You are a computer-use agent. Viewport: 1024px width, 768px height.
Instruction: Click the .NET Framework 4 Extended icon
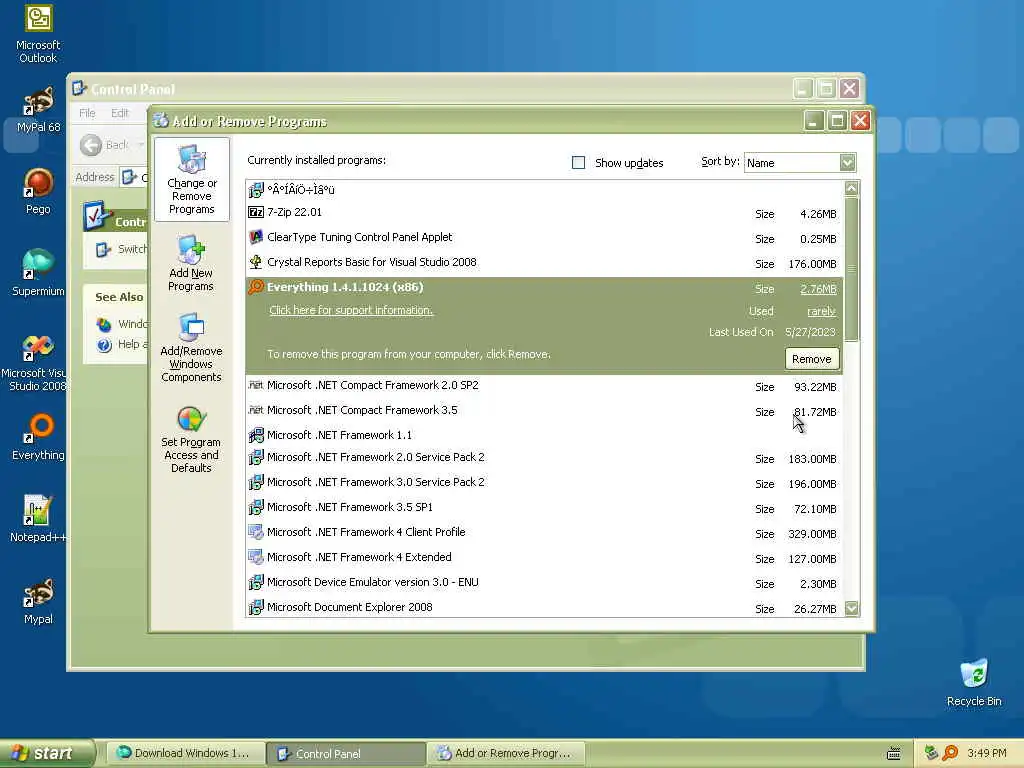[x=256, y=557]
